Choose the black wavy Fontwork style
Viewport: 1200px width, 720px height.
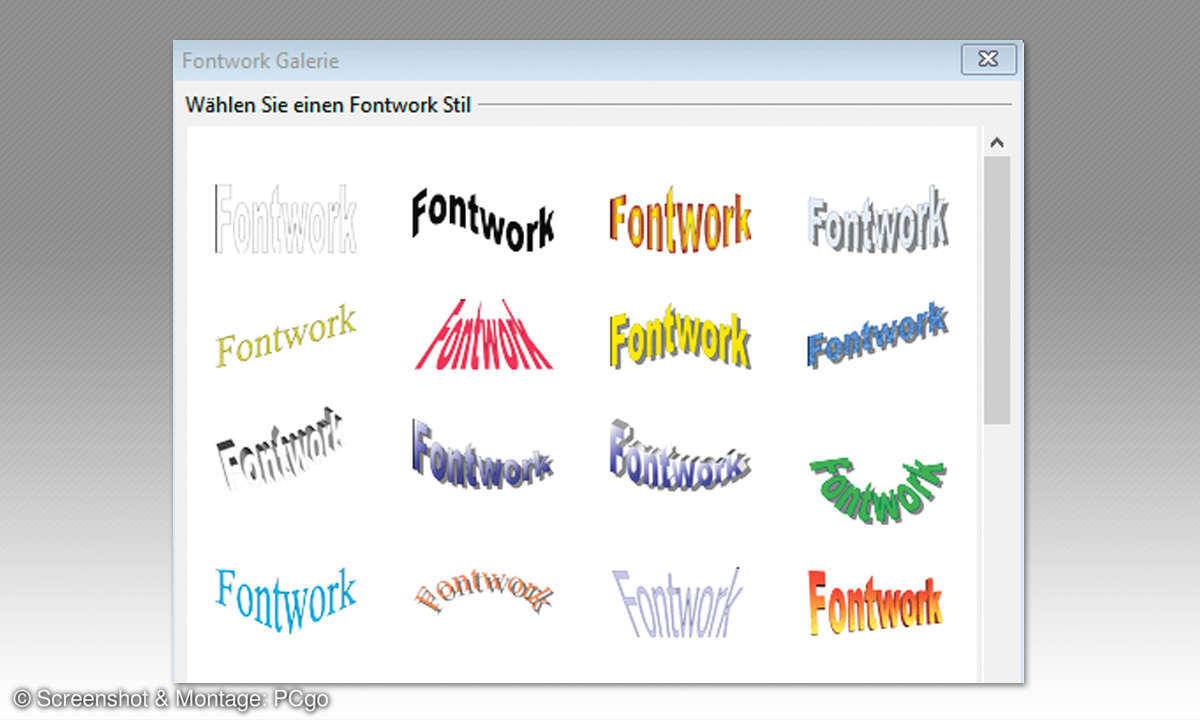tap(483, 218)
